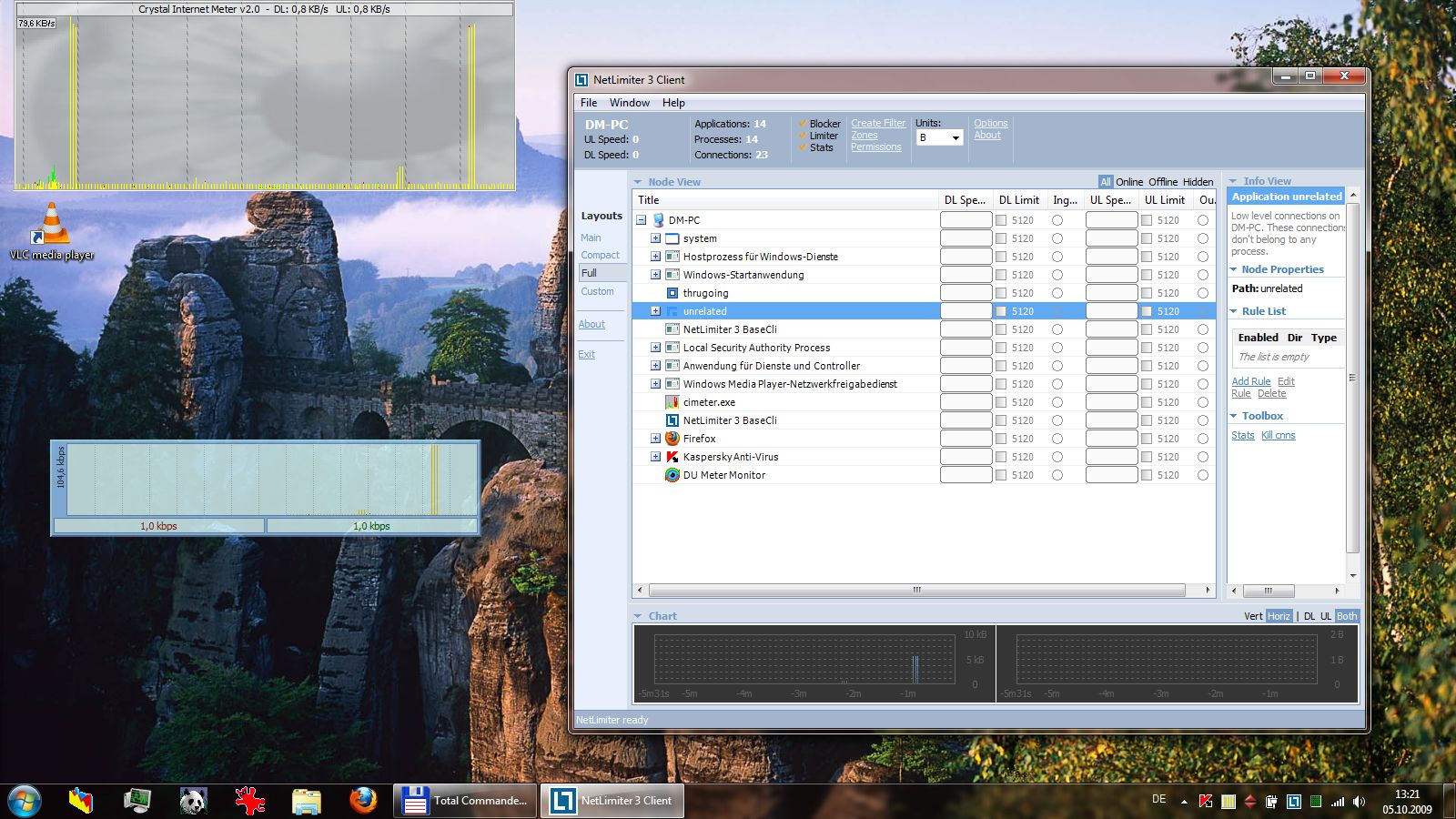Select the system process window icon
Image resolution: width=1456 pixels, height=819 pixels.
point(672,238)
